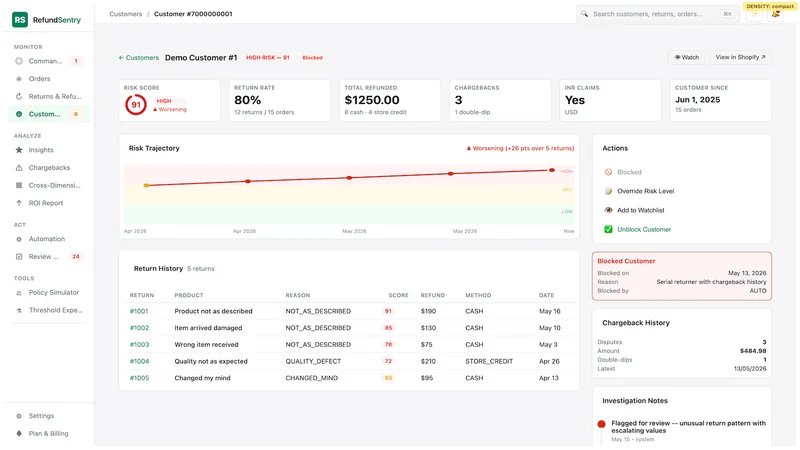Click the first orange point on Risk Trajectory
The height and width of the screenshot is (450, 800).
[x=146, y=186]
